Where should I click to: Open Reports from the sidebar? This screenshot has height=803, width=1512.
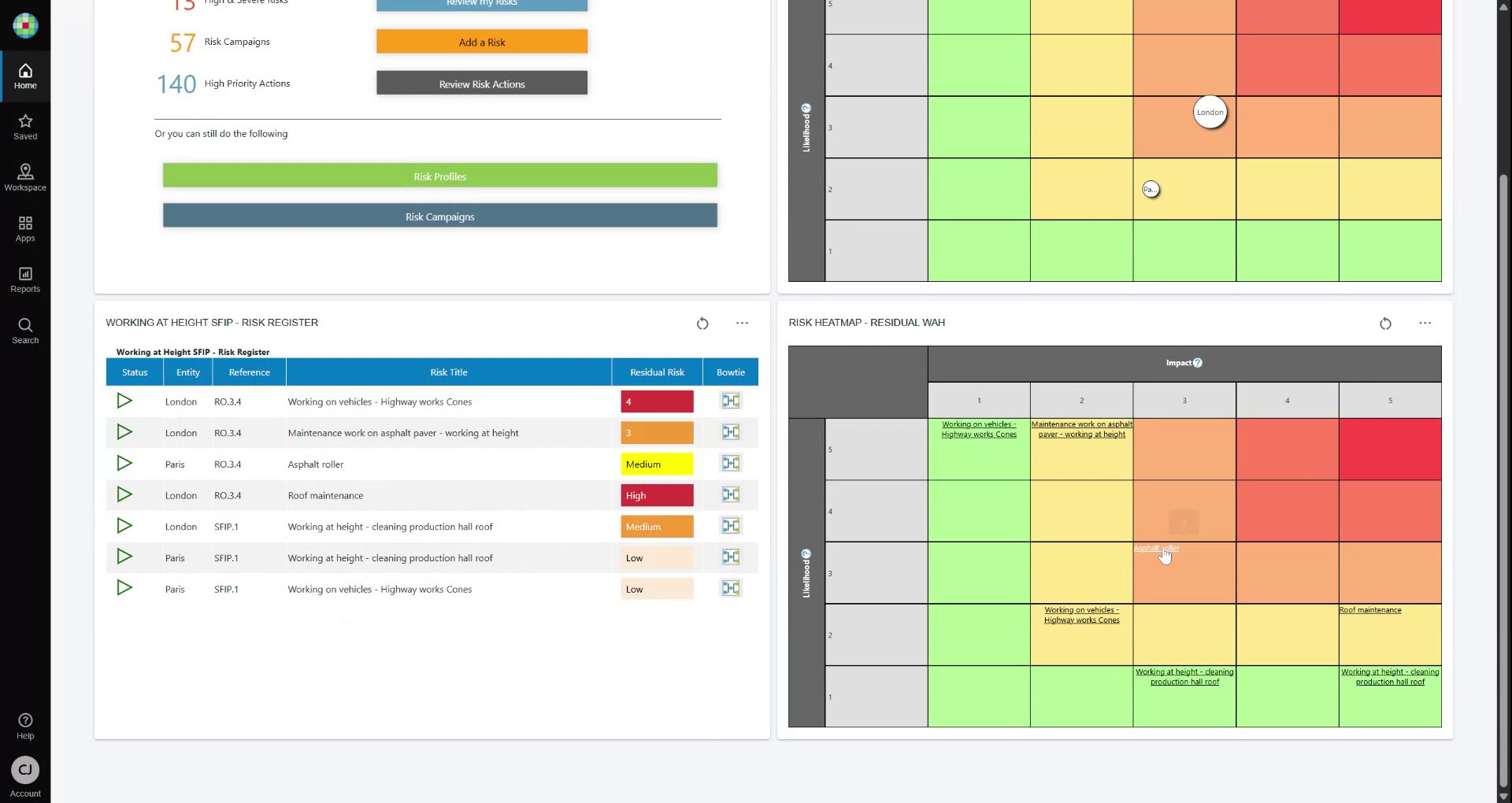(25, 279)
